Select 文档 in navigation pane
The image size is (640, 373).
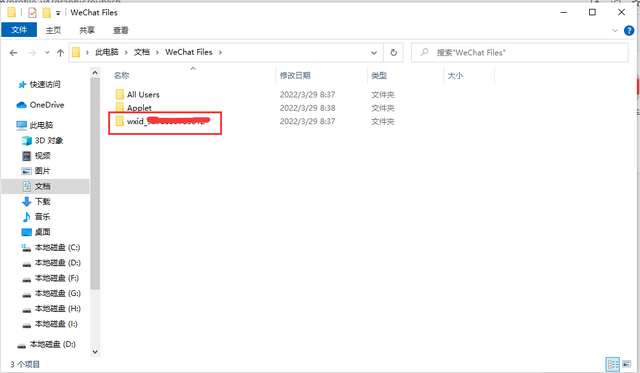click(46, 186)
